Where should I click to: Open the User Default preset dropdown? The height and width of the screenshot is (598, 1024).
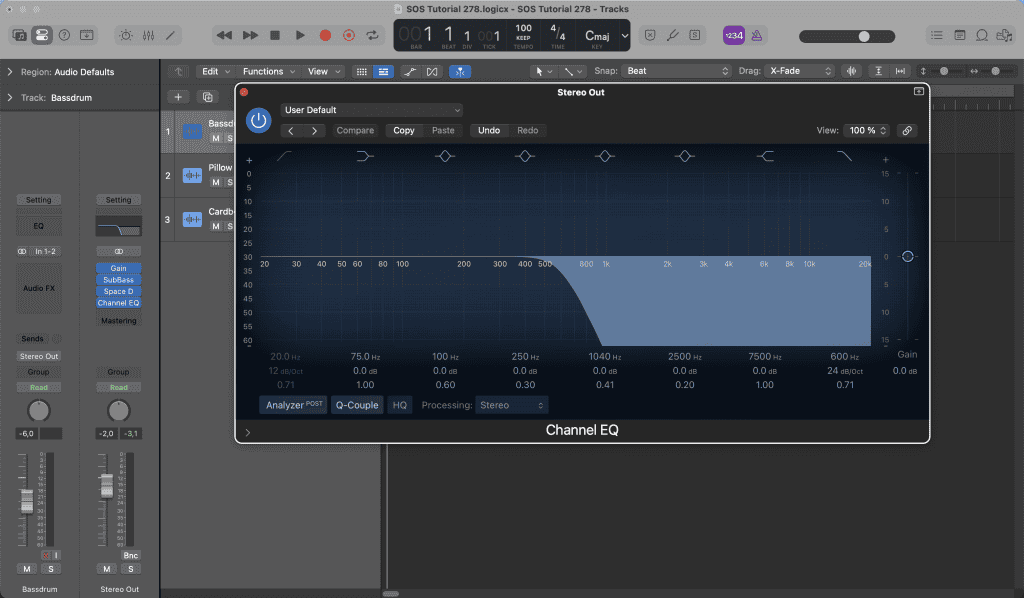372,110
